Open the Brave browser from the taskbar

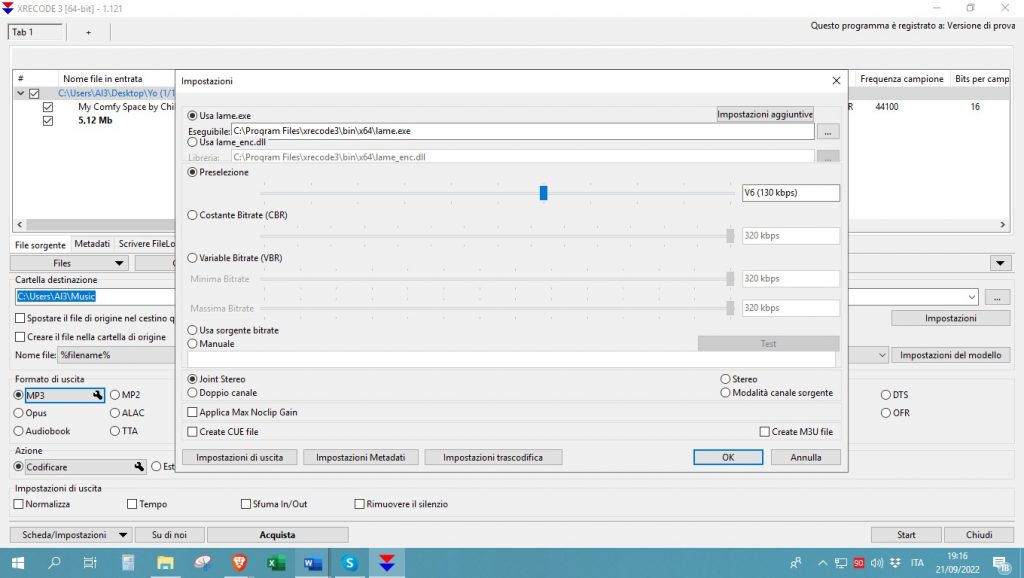tap(239, 563)
